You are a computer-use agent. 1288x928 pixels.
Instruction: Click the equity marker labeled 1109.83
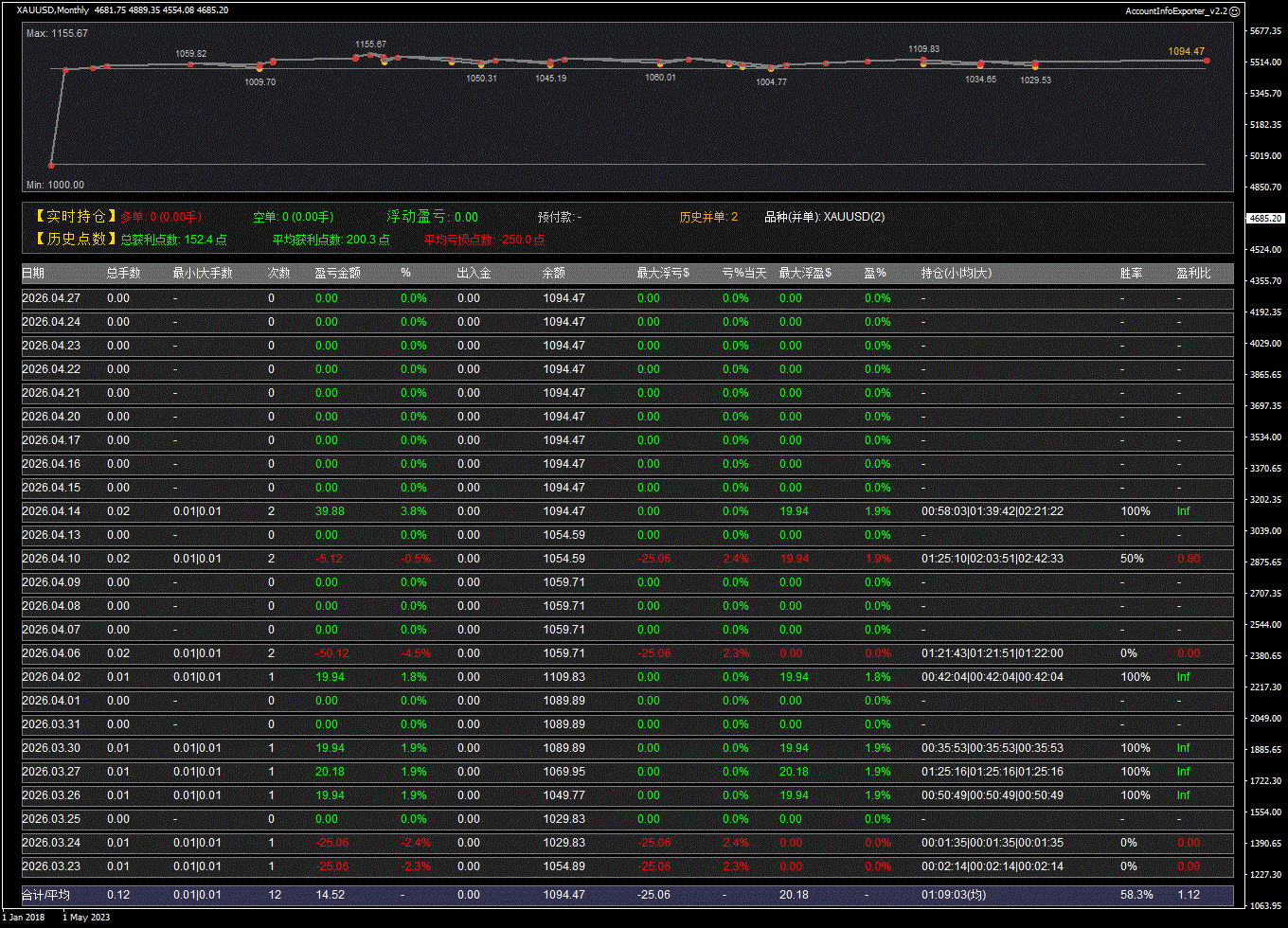click(923, 61)
